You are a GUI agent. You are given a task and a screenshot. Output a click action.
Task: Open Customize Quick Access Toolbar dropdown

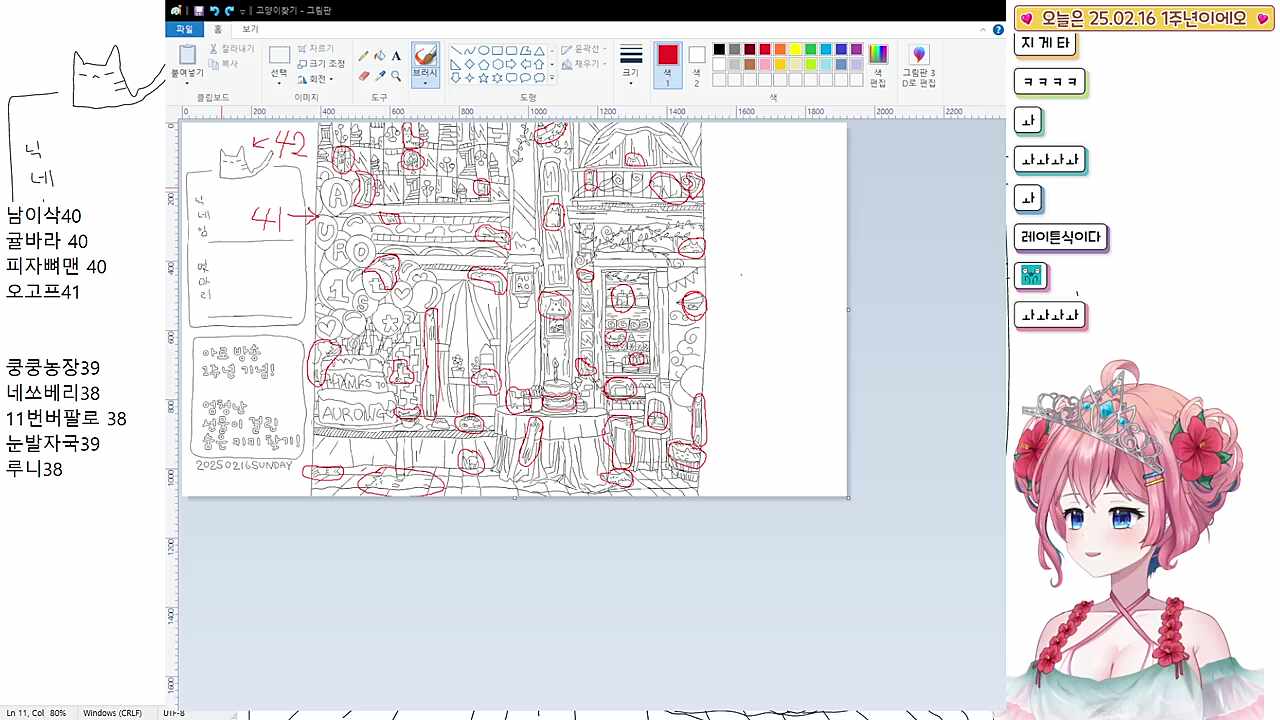(x=244, y=10)
